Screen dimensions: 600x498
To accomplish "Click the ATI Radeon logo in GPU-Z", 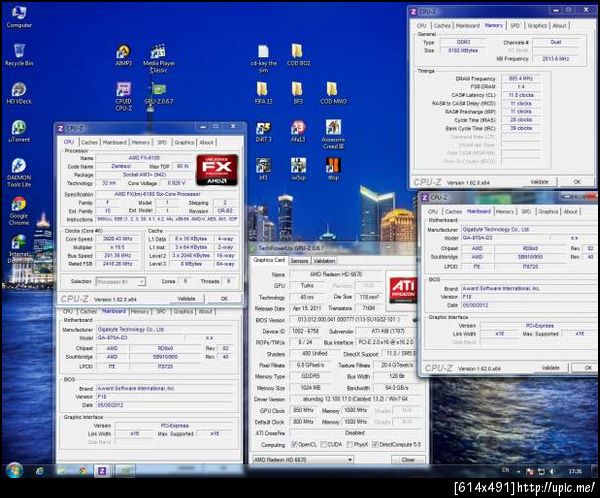I will point(401,289).
